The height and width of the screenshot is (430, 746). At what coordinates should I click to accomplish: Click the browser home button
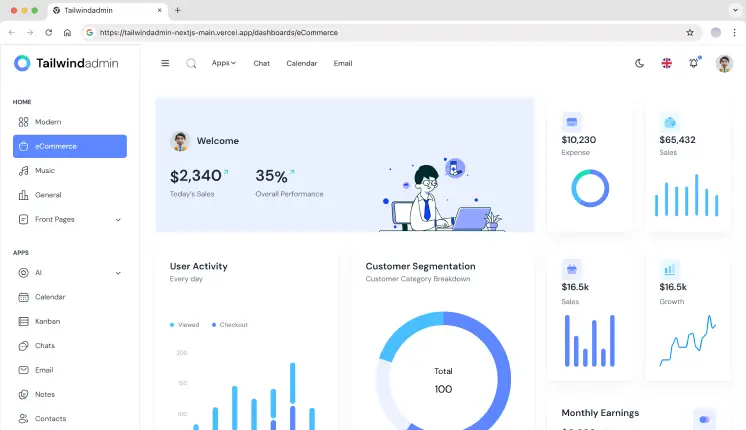coord(67,32)
